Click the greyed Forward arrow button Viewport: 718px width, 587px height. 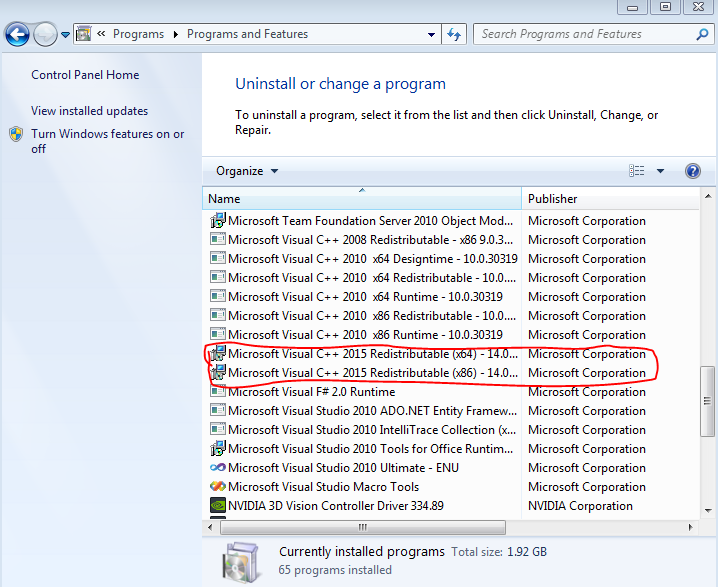tap(45, 34)
